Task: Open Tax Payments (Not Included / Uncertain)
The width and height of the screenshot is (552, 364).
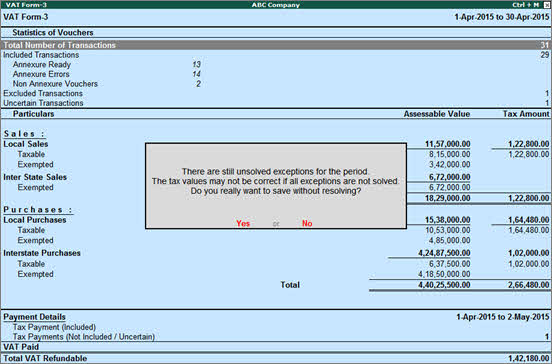Action: (x=84, y=337)
